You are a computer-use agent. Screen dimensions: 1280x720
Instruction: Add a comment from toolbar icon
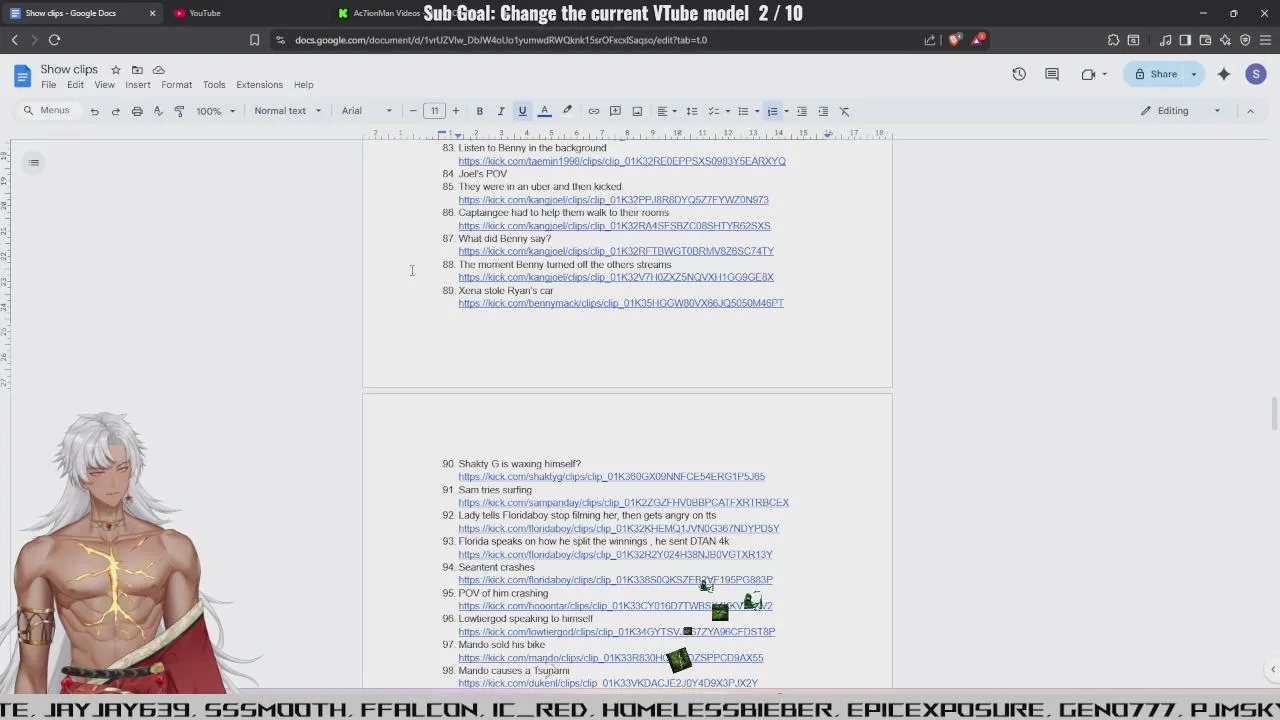click(x=615, y=111)
